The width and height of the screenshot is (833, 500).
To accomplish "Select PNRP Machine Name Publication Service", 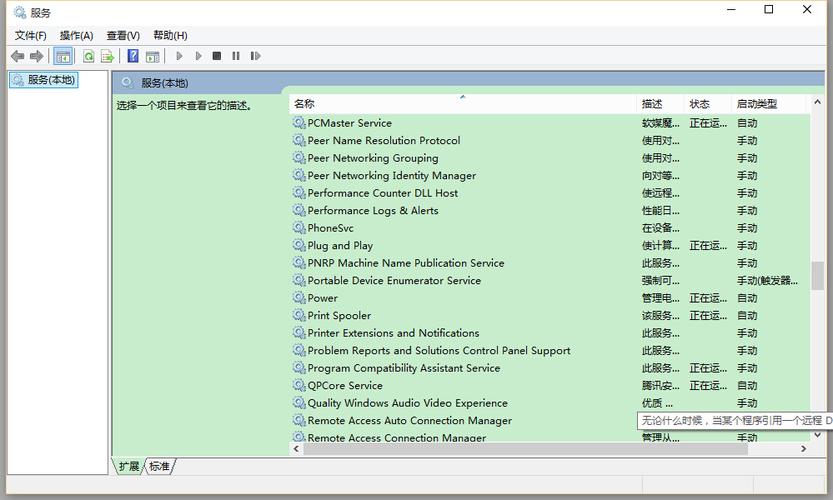I will point(550,264).
